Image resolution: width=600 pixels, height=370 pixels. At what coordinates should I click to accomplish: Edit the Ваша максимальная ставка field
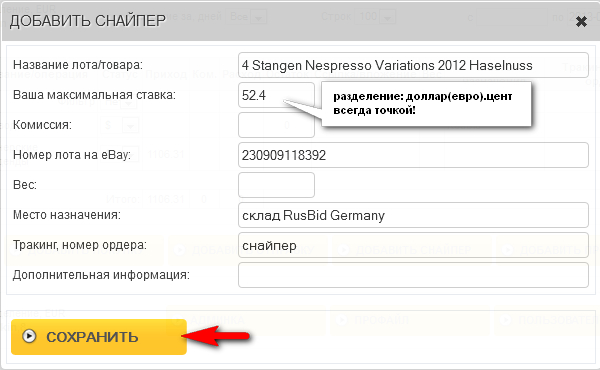pos(276,95)
